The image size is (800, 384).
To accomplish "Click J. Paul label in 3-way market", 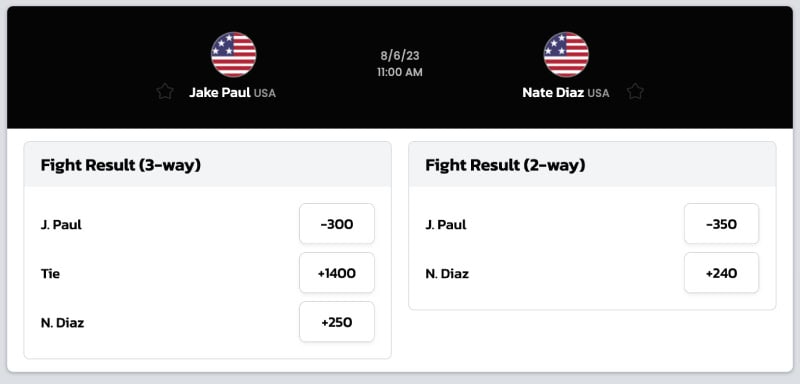I will (x=61, y=224).
